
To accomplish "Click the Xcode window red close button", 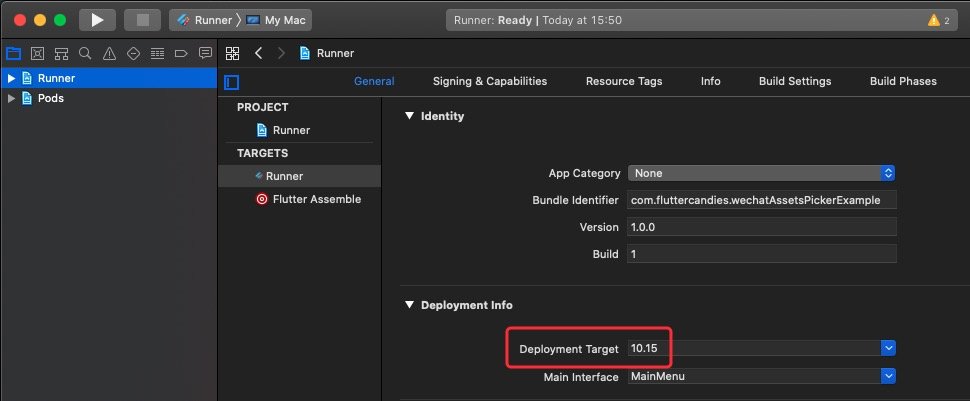I will pos(20,20).
